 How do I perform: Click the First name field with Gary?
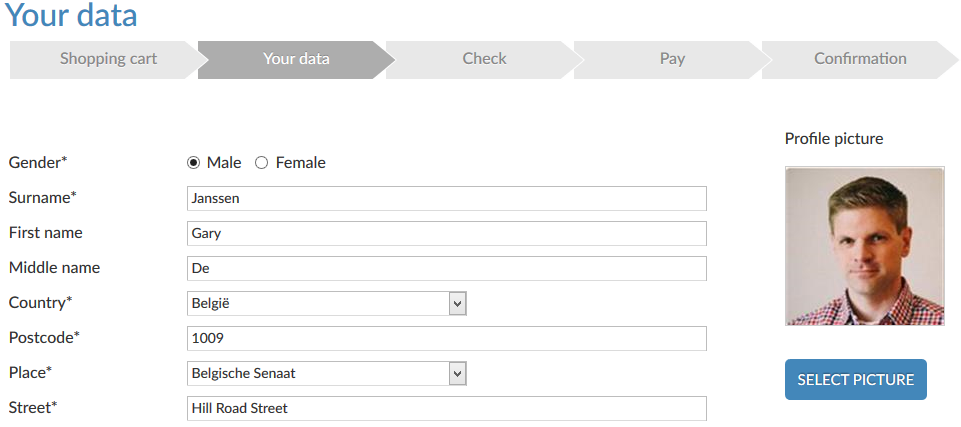click(446, 233)
